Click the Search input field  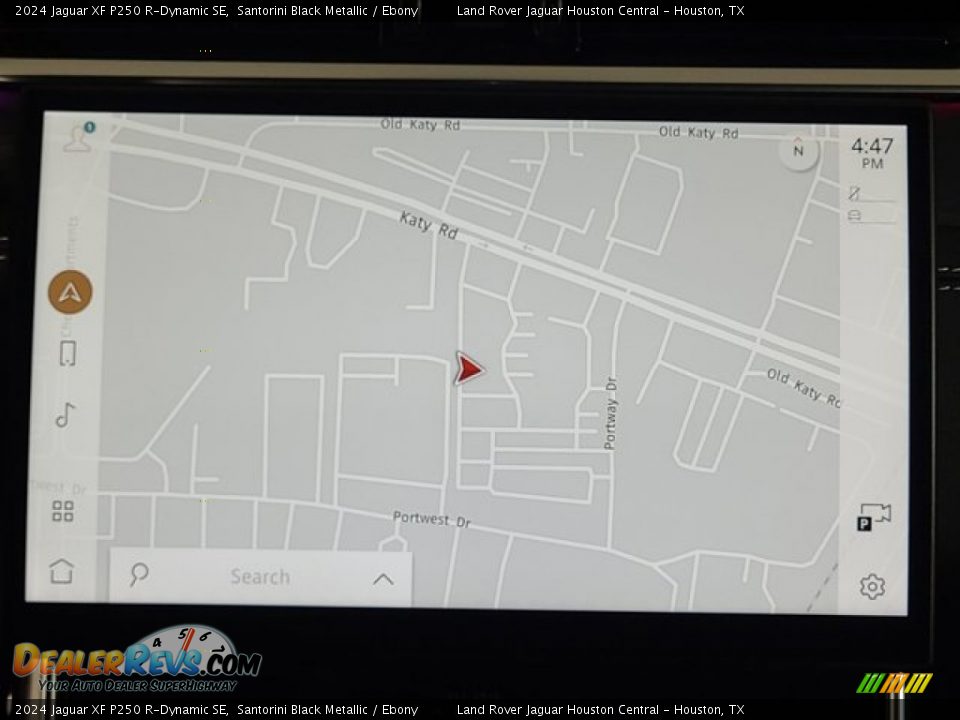pyautogui.click(x=260, y=577)
